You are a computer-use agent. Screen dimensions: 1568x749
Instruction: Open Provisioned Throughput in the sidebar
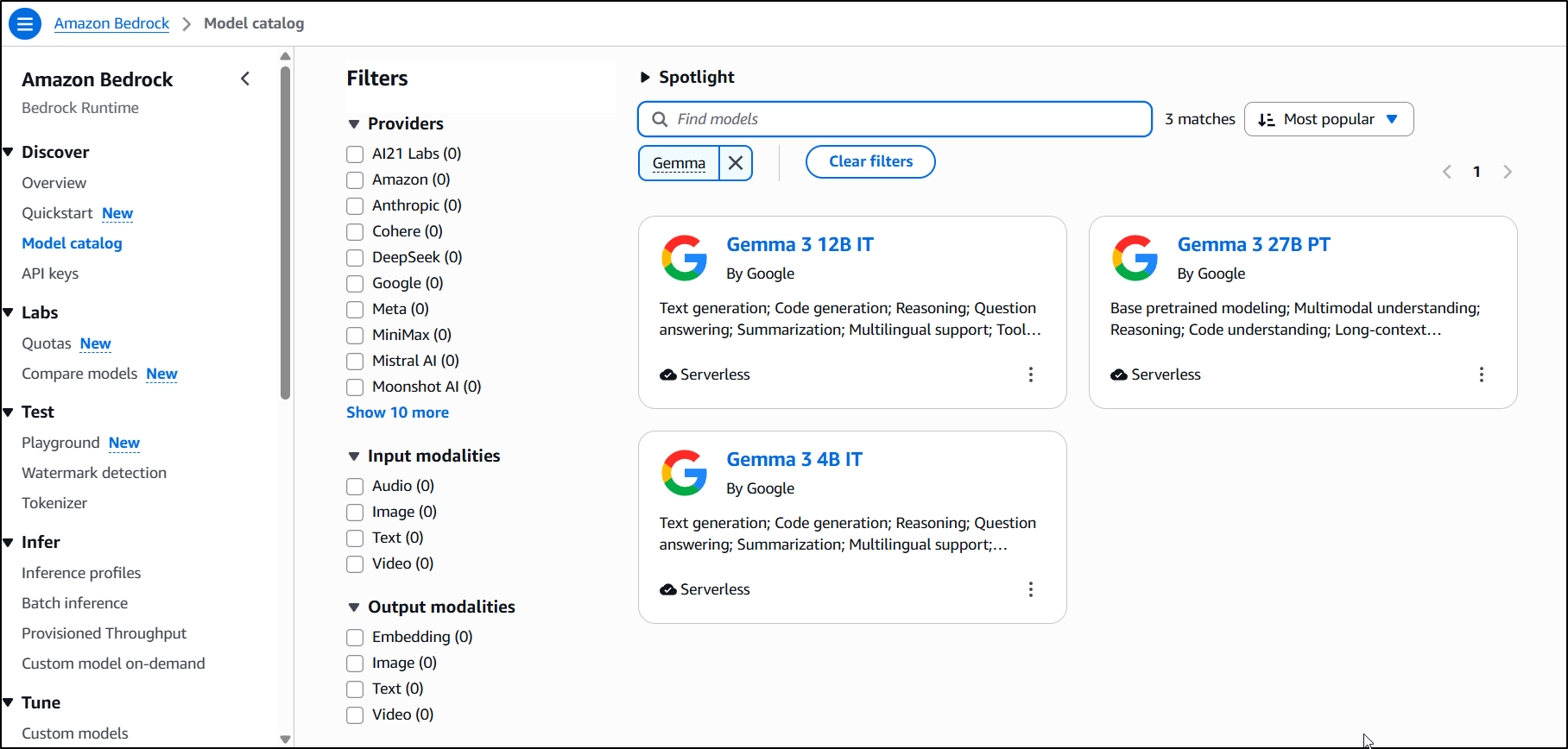pyautogui.click(x=104, y=633)
